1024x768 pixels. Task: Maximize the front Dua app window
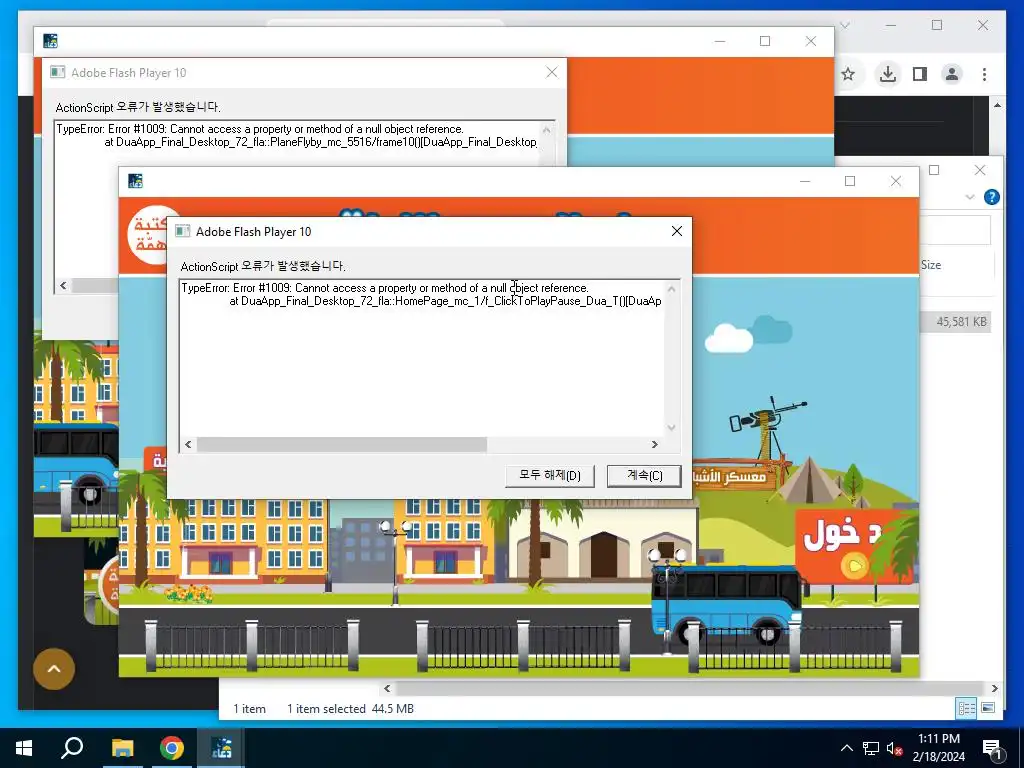pos(850,181)
